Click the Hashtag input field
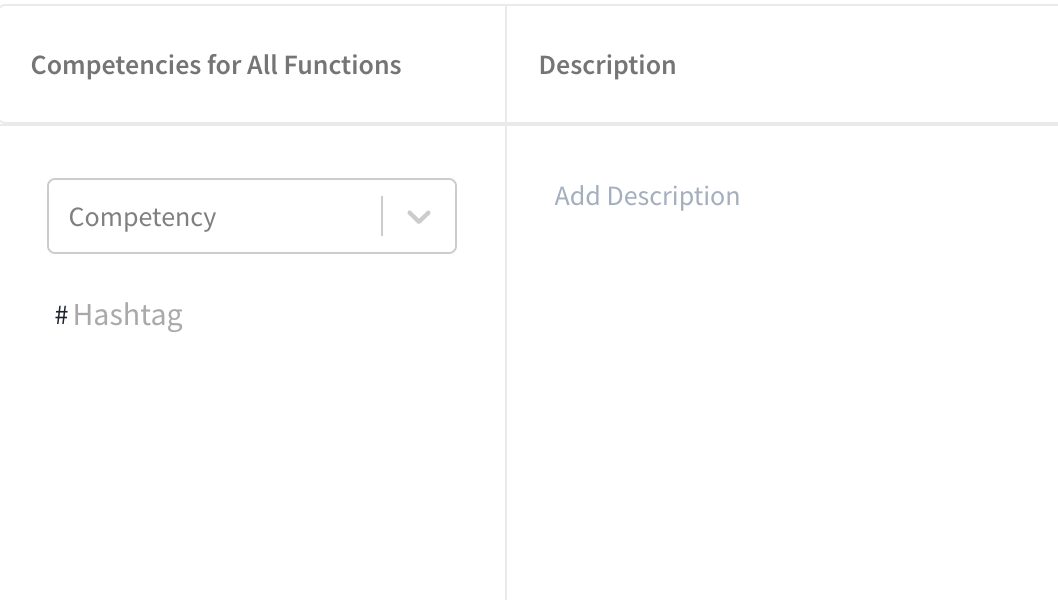 200,316
